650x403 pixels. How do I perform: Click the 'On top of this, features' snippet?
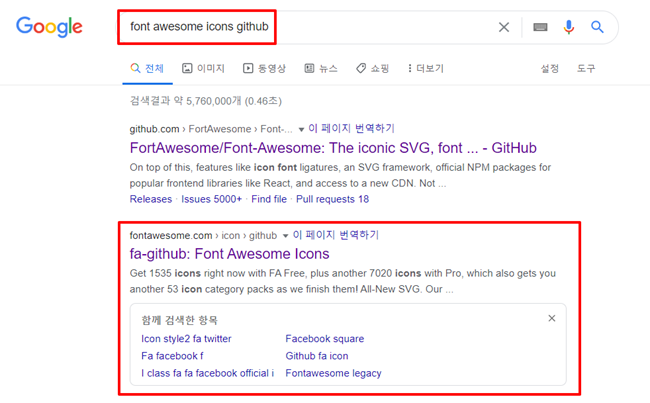click(x=340, y=175)
